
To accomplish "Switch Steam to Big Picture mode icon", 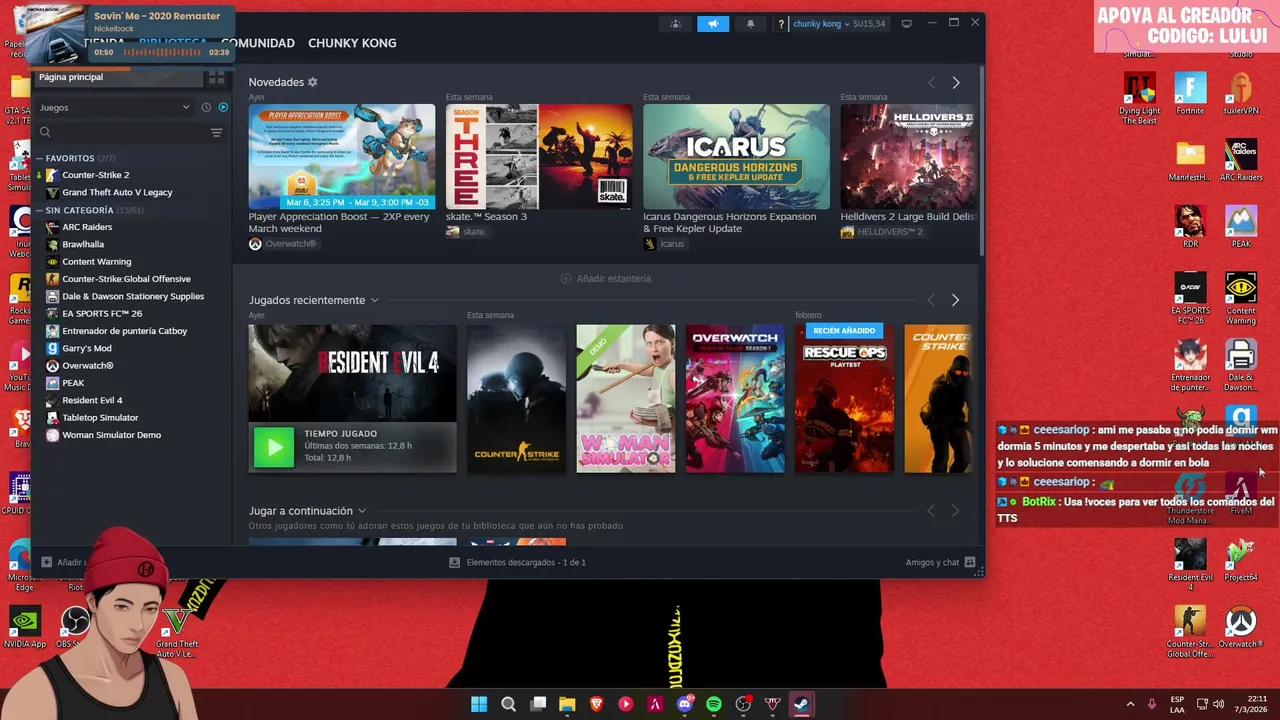I will (x=906, y=24).
